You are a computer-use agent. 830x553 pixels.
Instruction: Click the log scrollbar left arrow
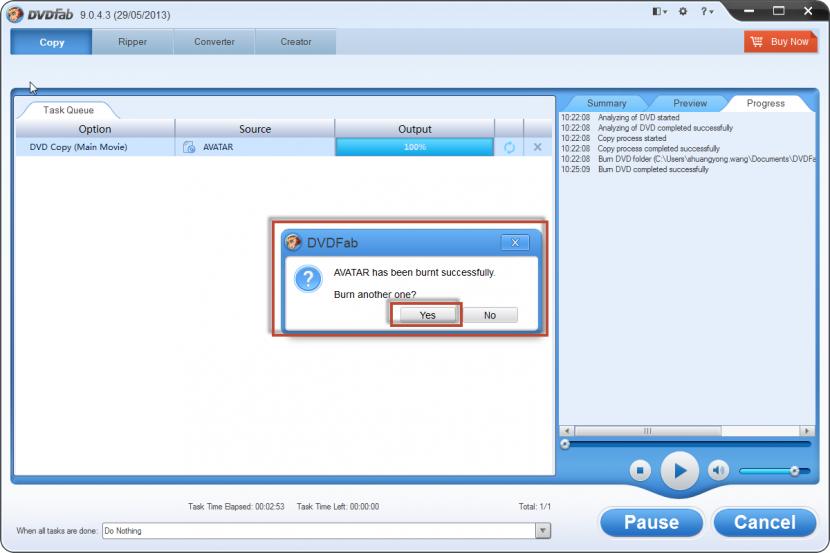tap(567, 431)
